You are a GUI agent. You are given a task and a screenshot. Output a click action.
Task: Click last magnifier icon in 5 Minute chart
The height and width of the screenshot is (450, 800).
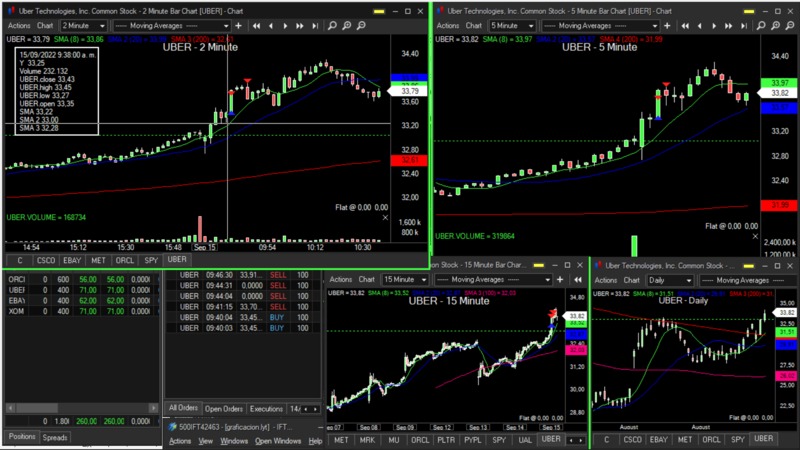point(788,25)
